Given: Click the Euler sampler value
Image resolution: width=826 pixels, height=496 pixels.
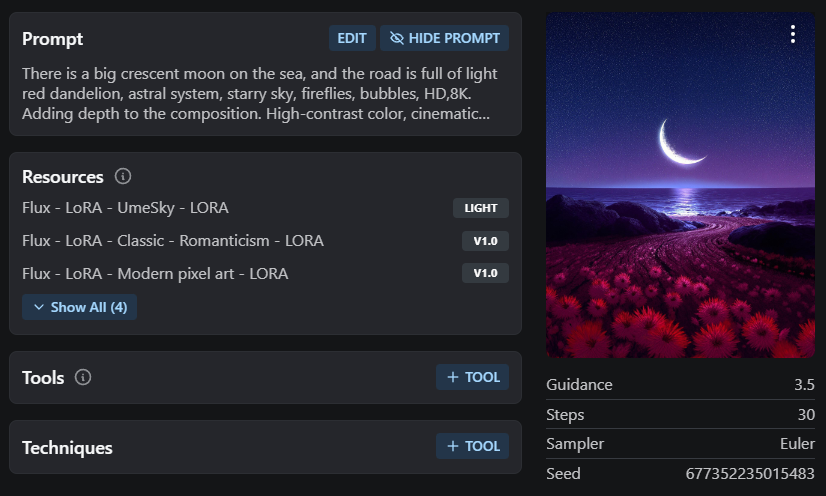Looking at the screenshot, I should (x=797, y=443).
